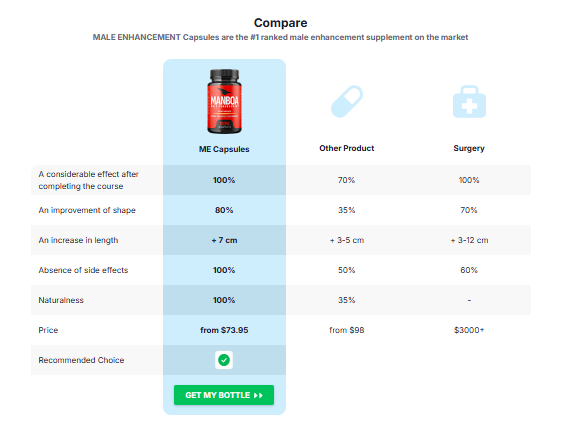Click the #1 ranked supplement subtitle

click(x=280, y=37)
